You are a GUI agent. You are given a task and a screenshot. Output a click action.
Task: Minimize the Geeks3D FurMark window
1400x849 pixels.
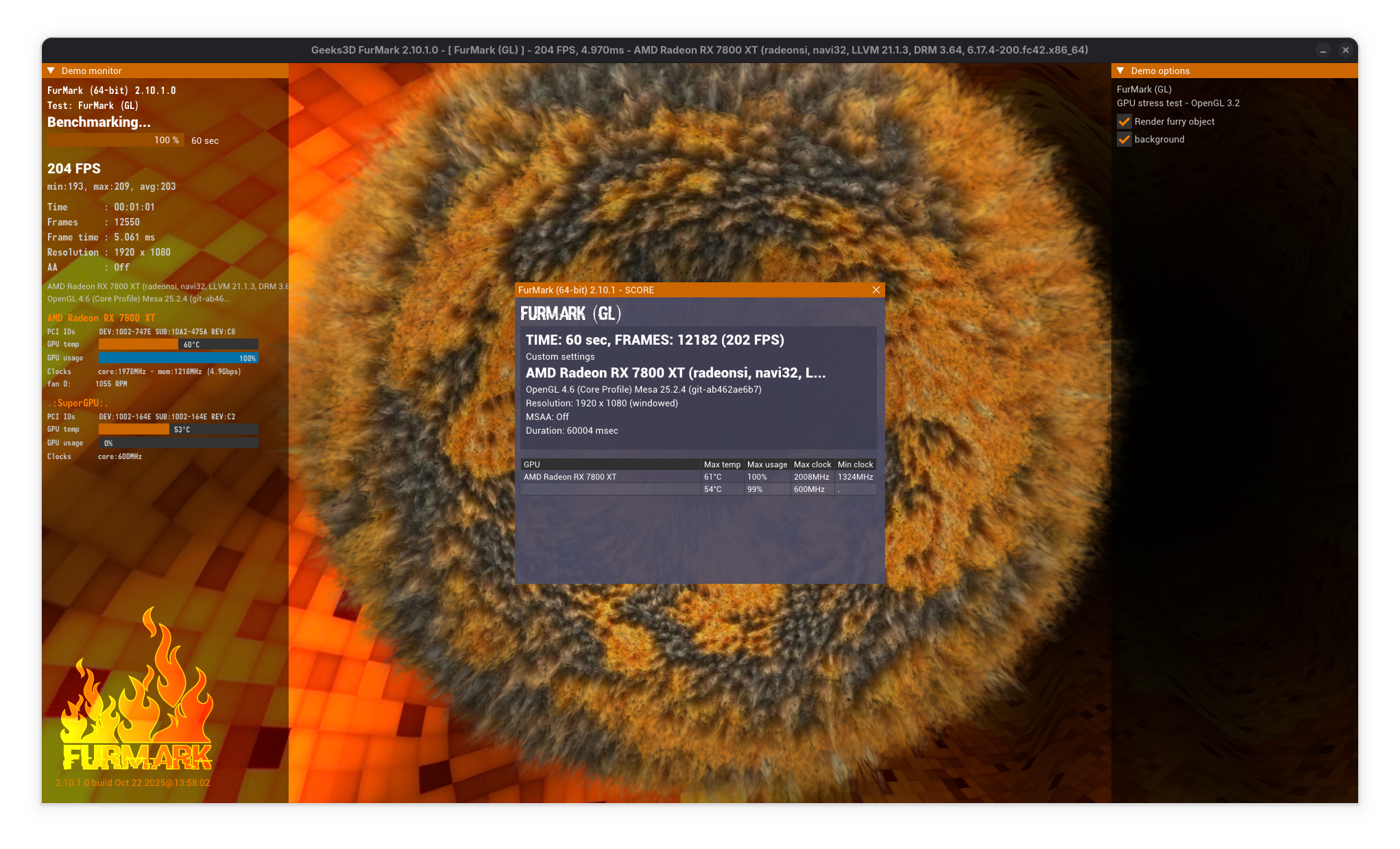pyautogui.click(x=1323, y=50)
